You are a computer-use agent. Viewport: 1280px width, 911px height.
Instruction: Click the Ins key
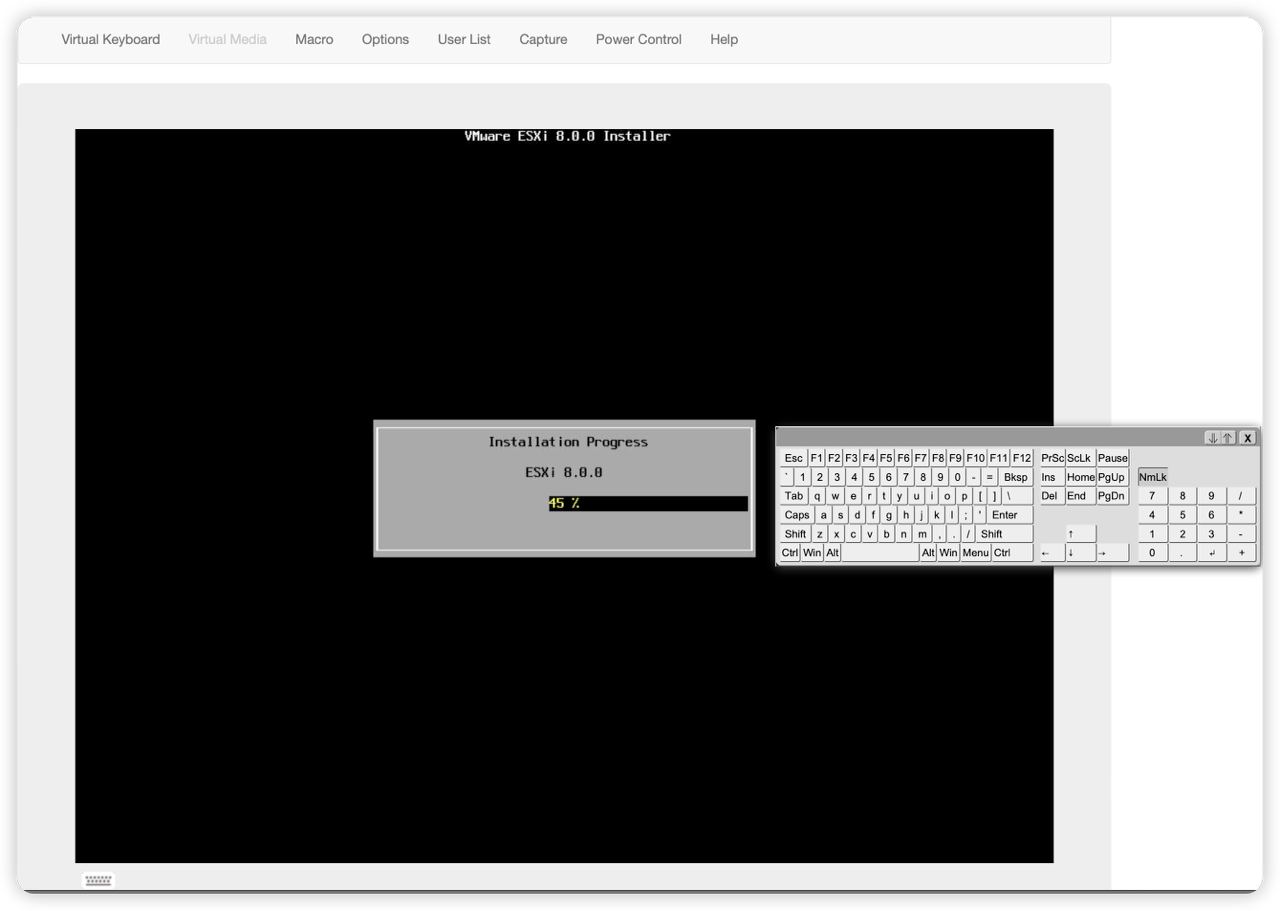(1051, 477)
